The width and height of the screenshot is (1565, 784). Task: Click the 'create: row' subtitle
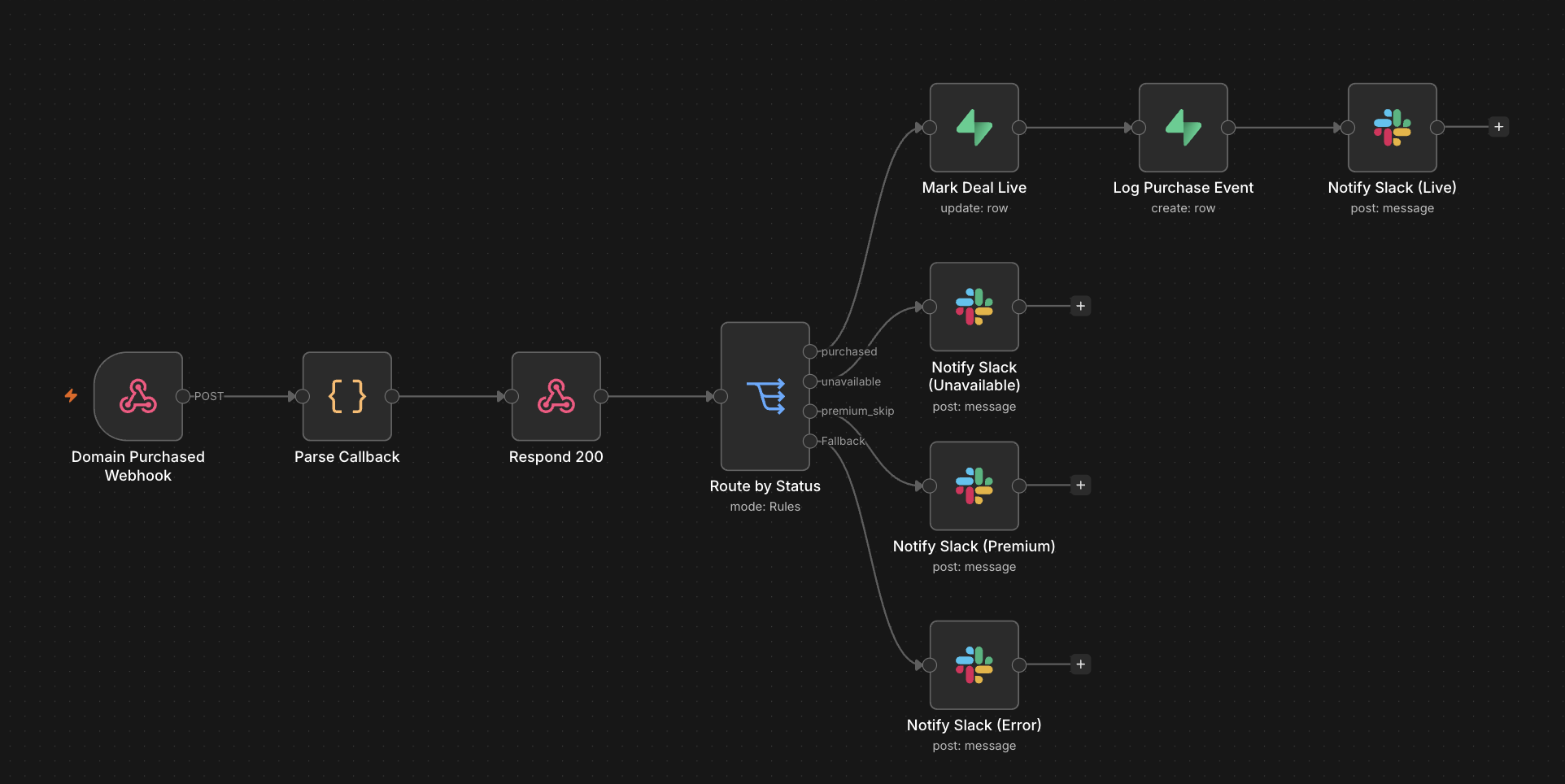1184,208
